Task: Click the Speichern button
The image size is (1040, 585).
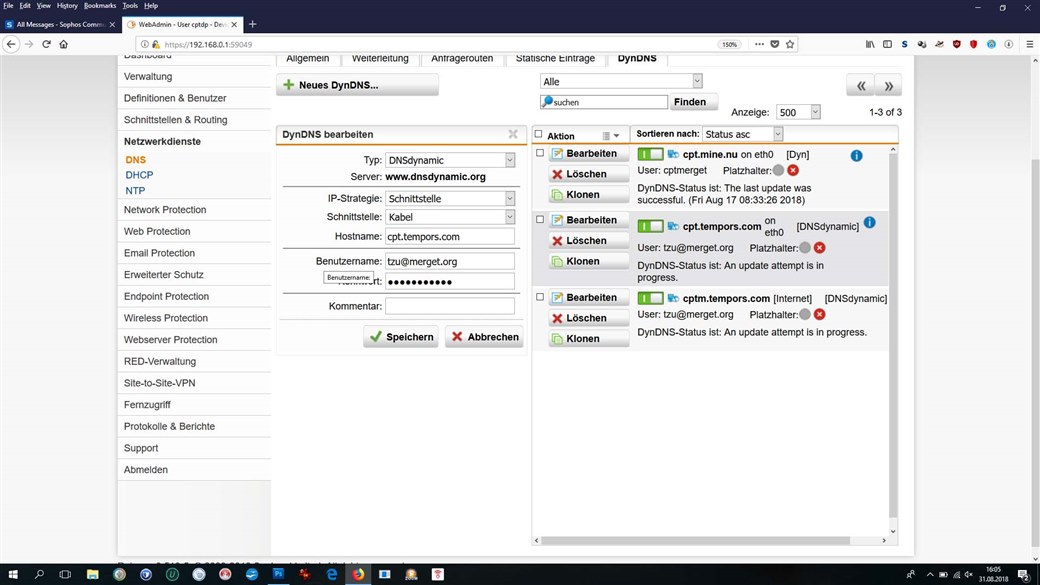Action: pyautogui.click(x=400, y=337)
